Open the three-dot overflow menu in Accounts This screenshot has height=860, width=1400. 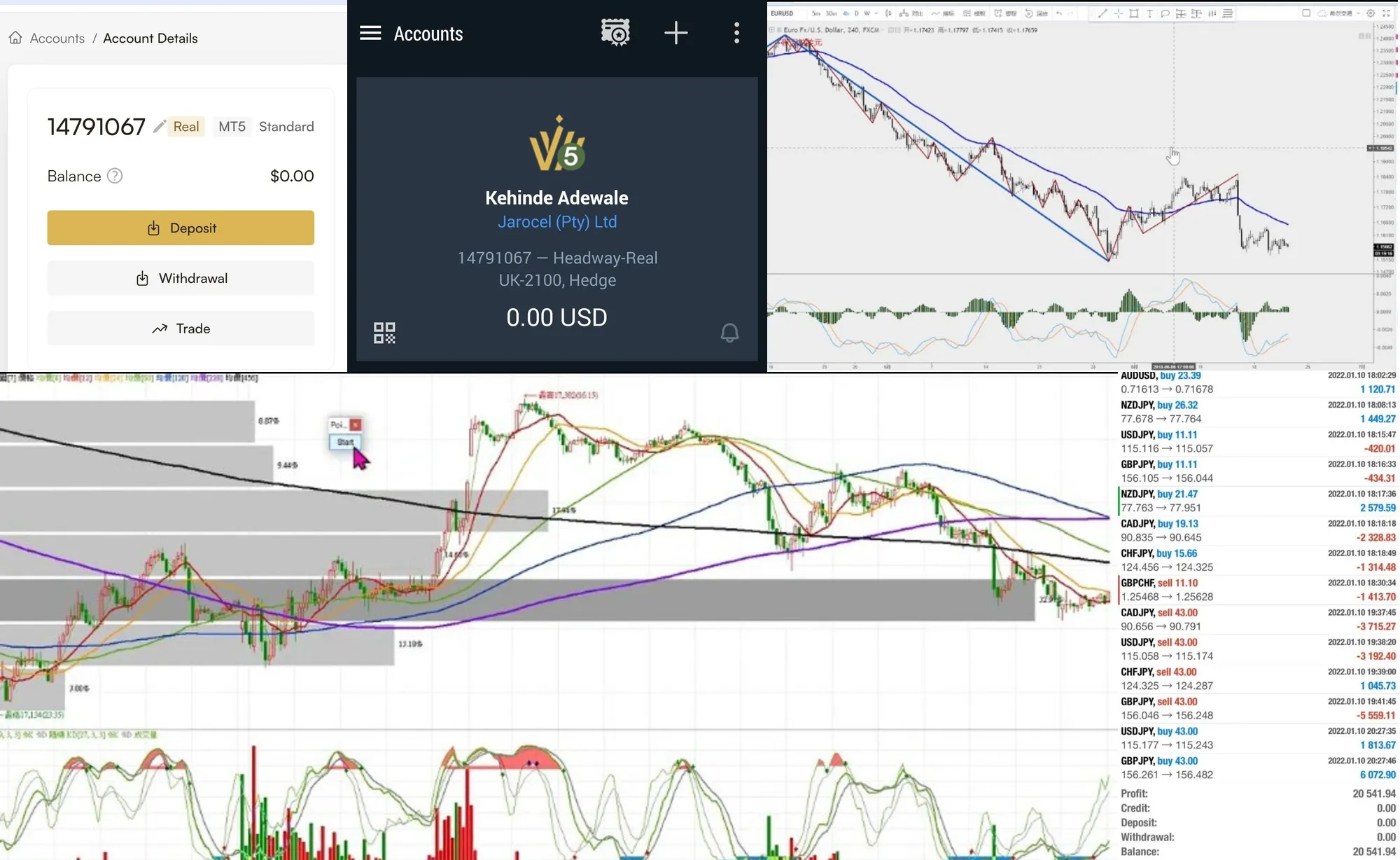click(736, 33)
